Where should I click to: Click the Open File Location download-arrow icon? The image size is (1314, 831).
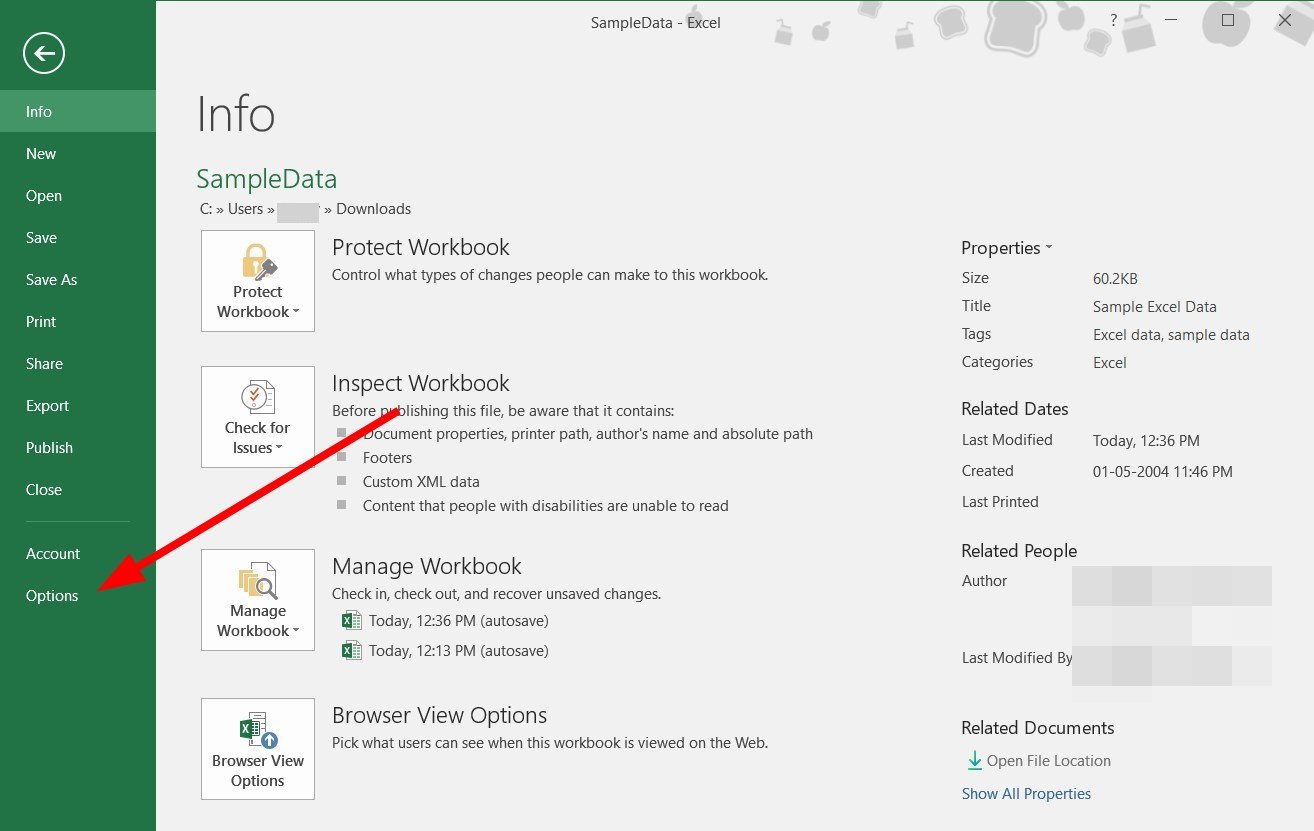pyautogui.click(x=974, y=761)
